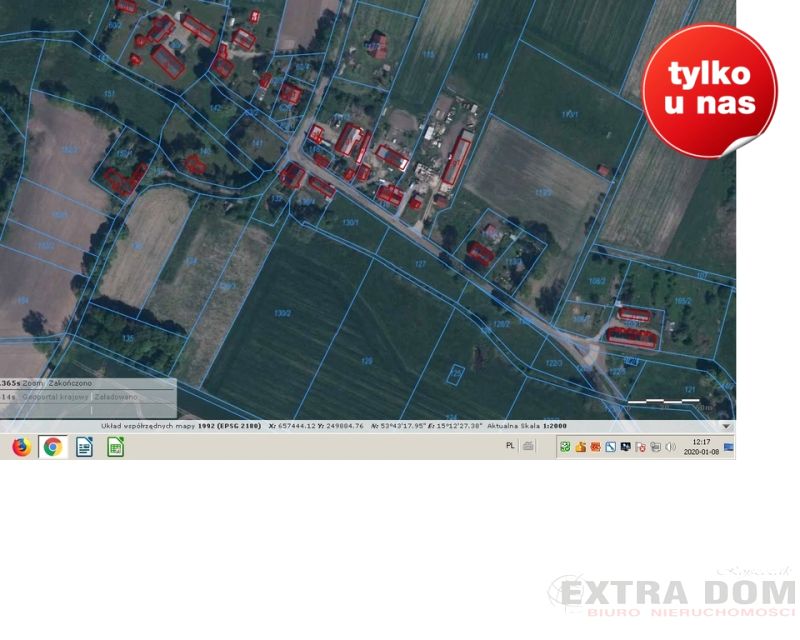This screenshot has width=800, height=640.
Task: Open the green sync tray icon
Action: [565, 447]
